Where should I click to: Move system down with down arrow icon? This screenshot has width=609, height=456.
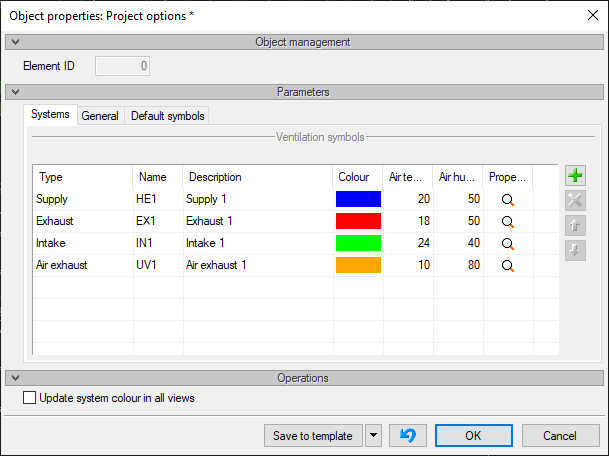click(575, 250)
